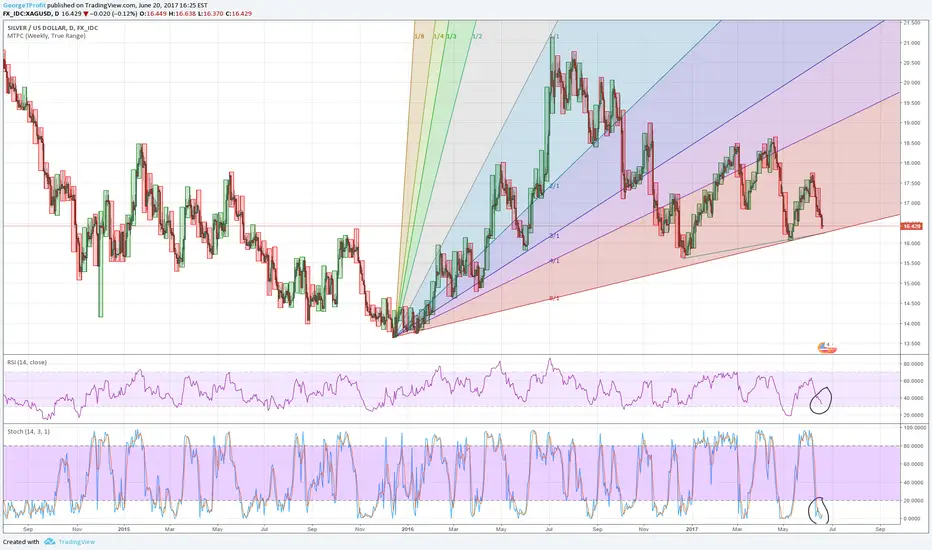The height and width of the screenshot is (550, 932).
Task: Click the 1/2 Gann fan label
Action: 477,36
